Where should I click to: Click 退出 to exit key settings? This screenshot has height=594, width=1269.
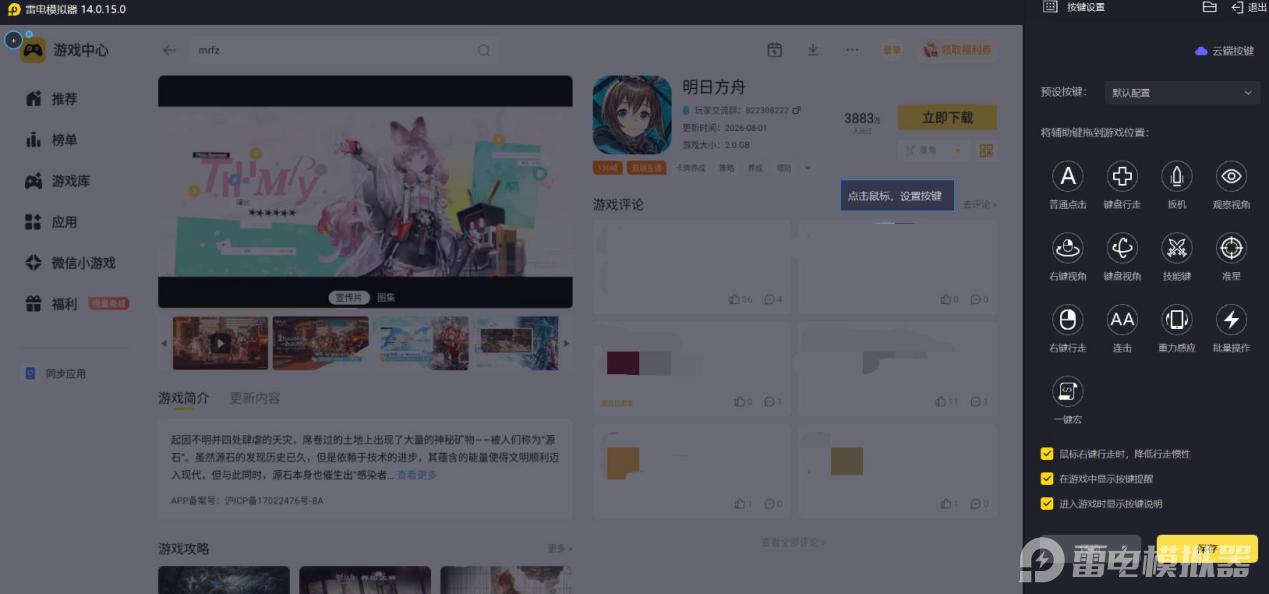point(1249,7)
